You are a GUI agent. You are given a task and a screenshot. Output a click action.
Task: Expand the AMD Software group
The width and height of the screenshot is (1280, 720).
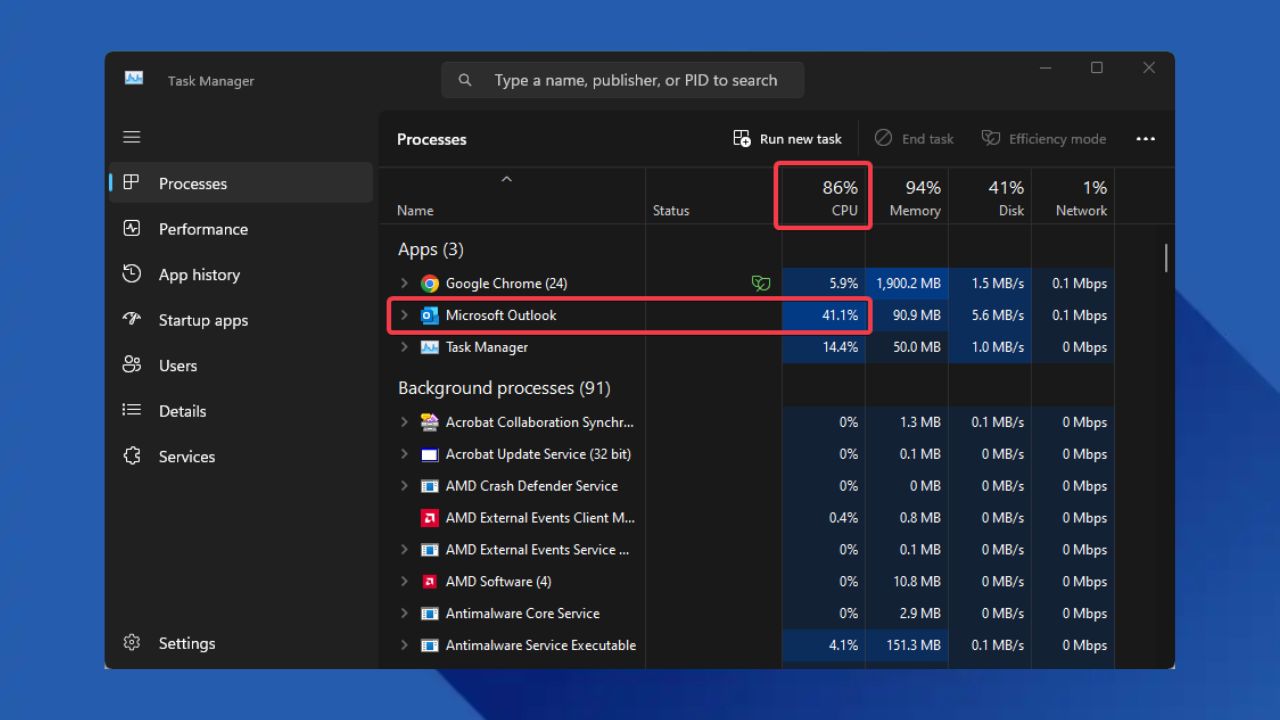pos(403,581)
